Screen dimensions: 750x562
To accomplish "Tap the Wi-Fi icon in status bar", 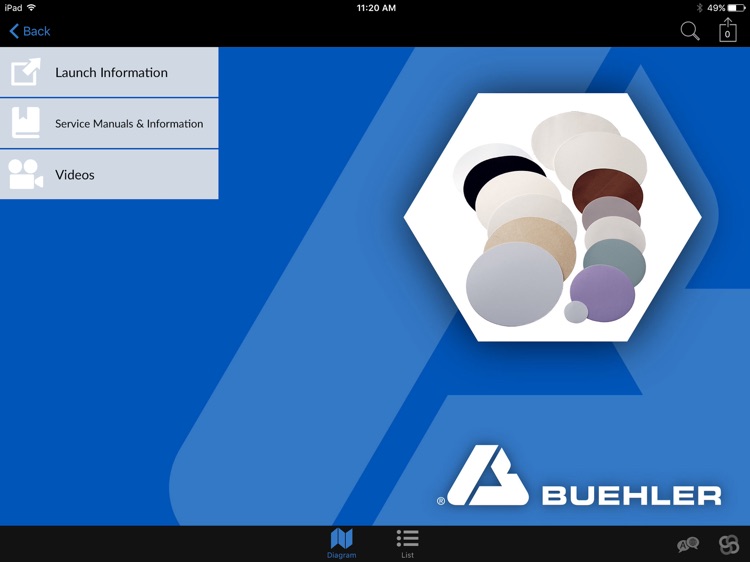I will point(32,8).
